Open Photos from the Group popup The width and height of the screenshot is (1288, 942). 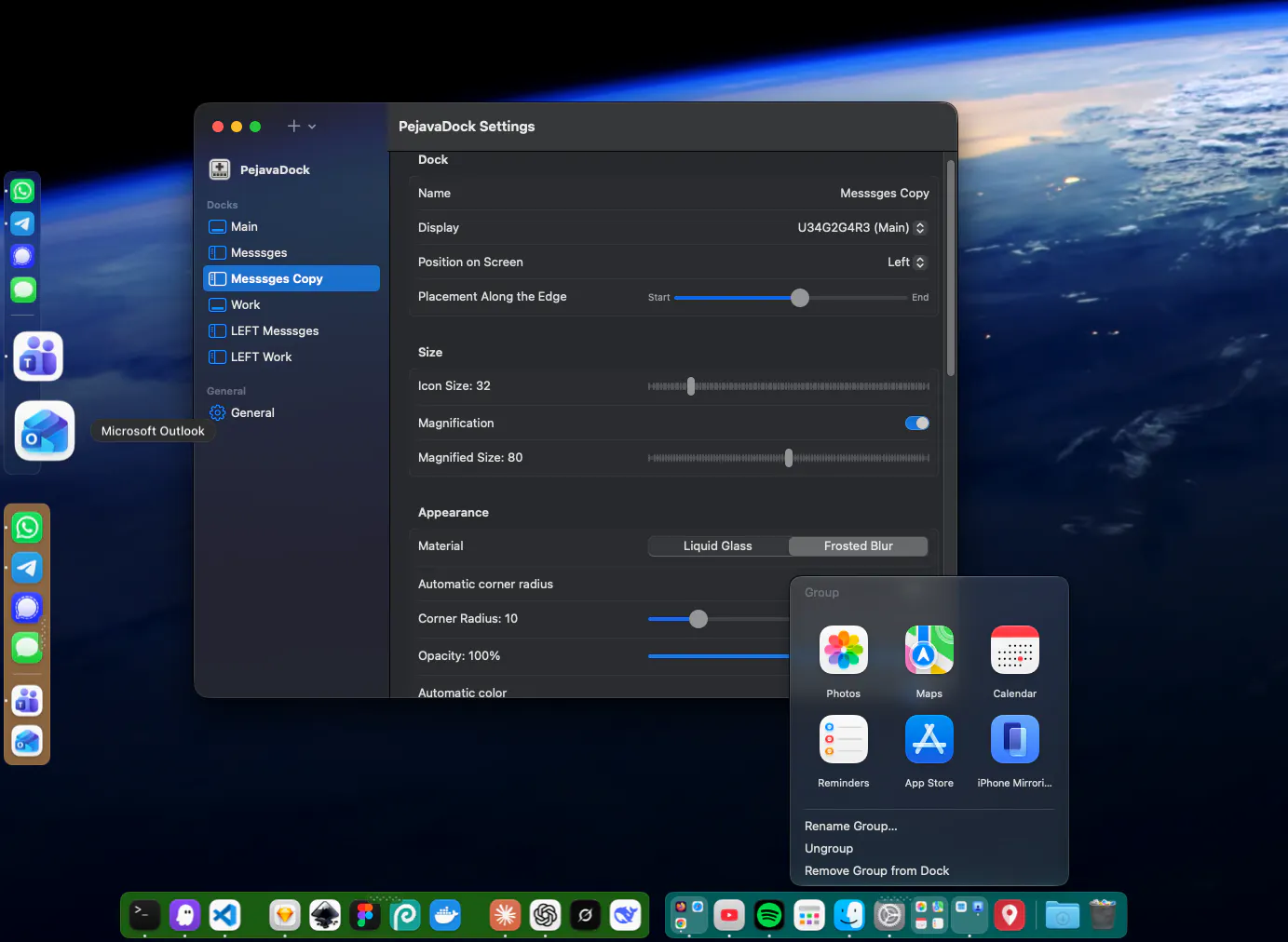[843, 650]
